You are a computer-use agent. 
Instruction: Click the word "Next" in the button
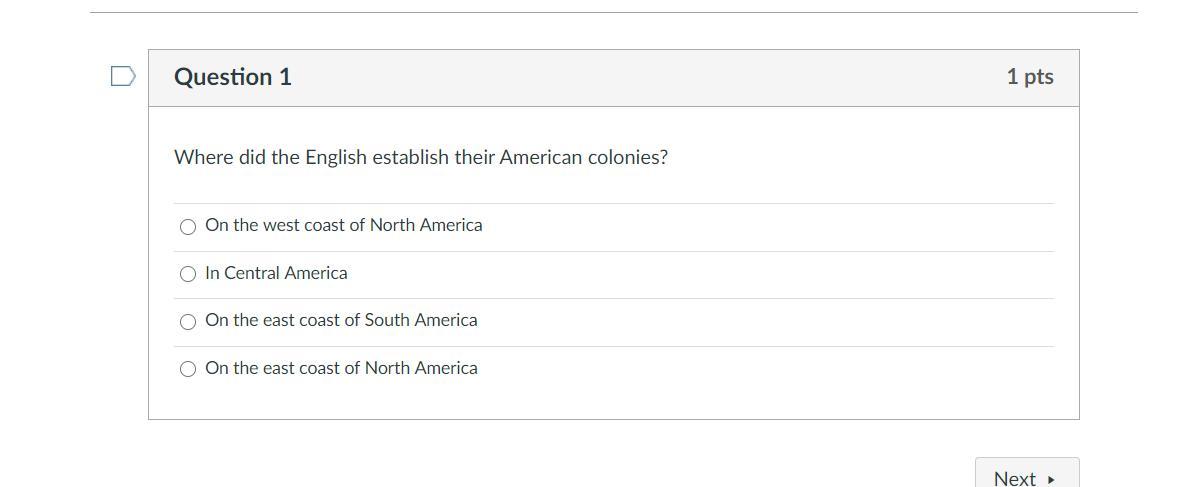pos(1014,479)
